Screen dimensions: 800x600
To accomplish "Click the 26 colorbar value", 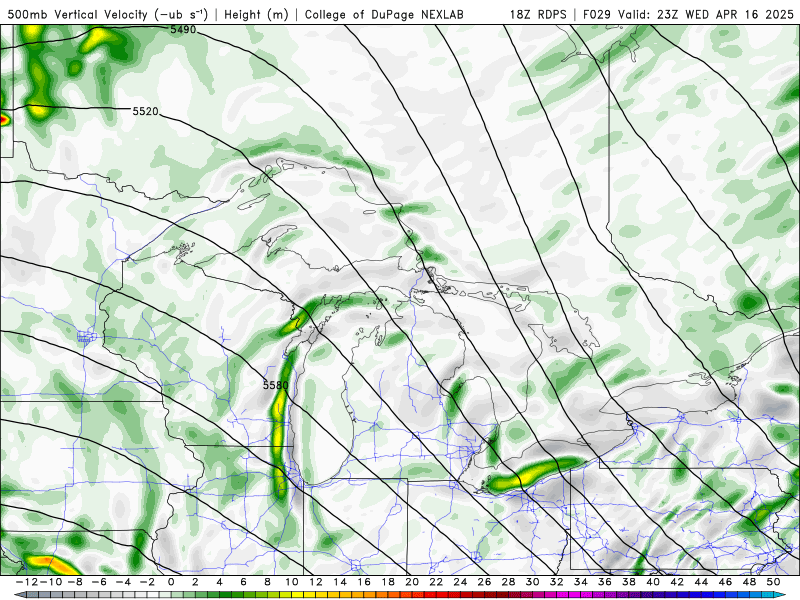I will tap(484, 582).
